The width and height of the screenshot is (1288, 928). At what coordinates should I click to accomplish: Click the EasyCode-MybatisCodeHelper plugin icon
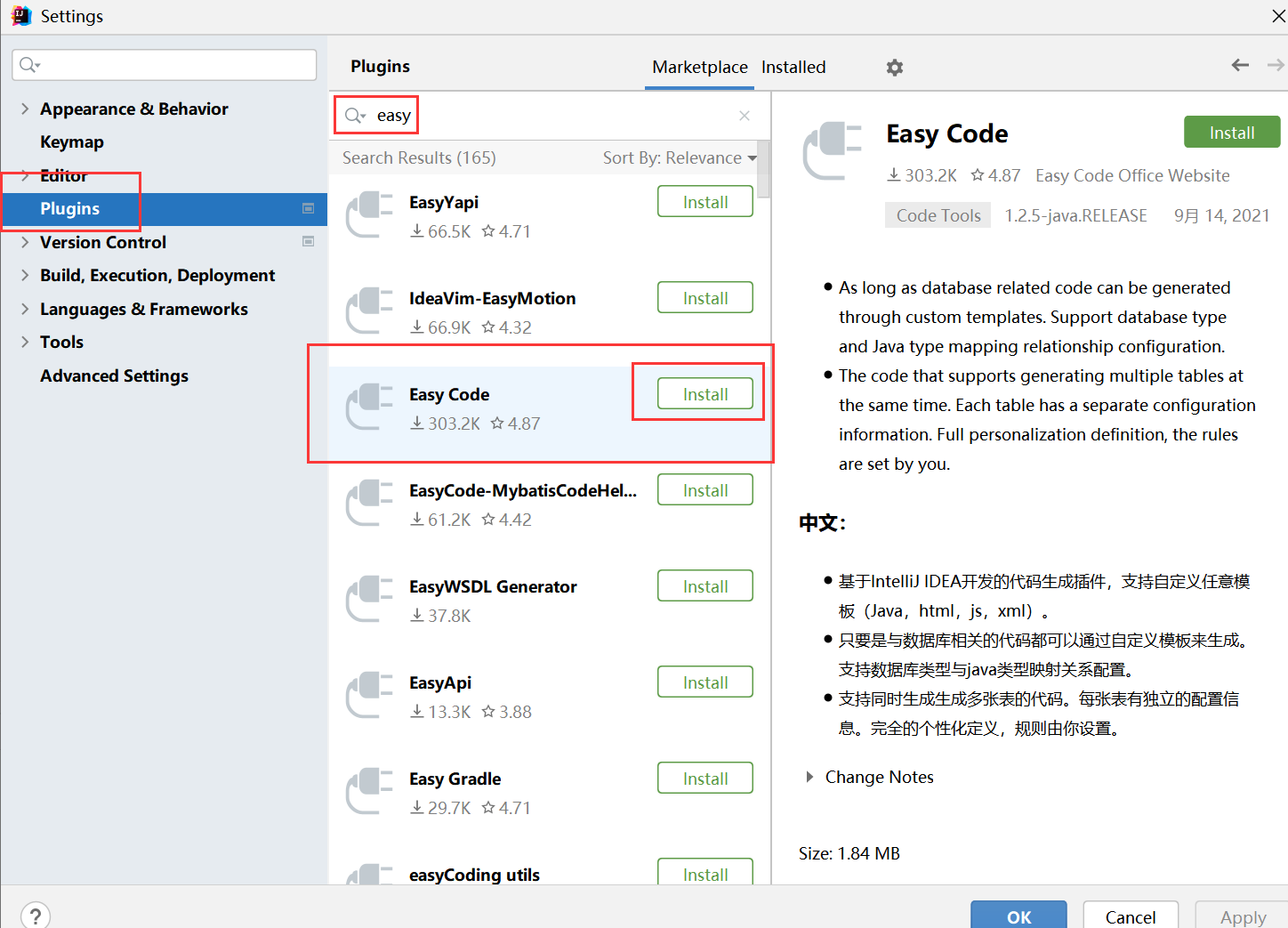[369, 503]
